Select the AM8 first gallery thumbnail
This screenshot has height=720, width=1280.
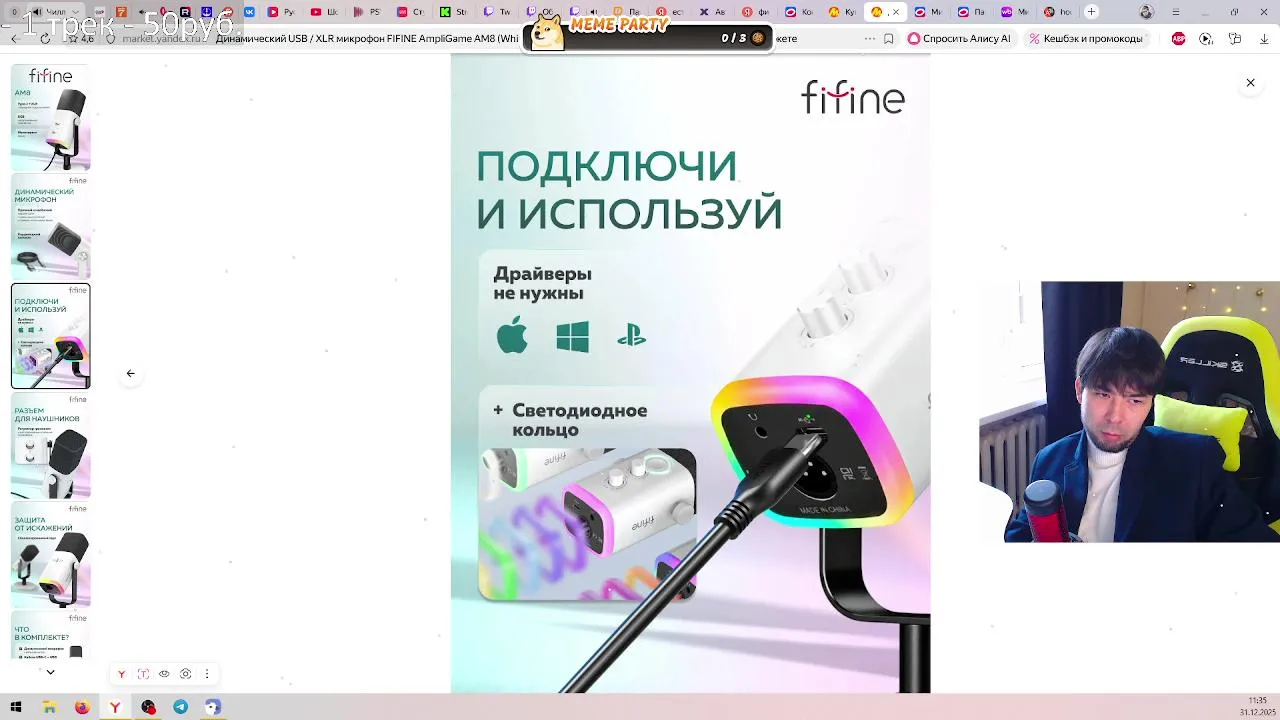51,118
